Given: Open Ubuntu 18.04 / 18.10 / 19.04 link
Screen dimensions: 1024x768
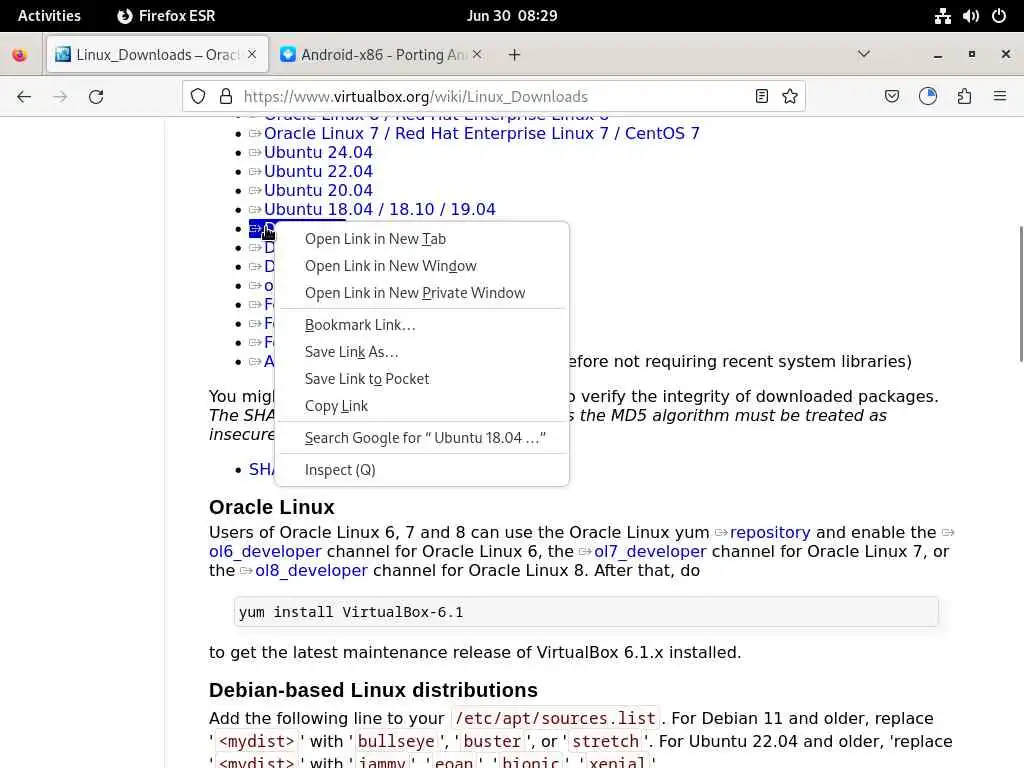Looking at the screenshot, I should click(379, 209).
